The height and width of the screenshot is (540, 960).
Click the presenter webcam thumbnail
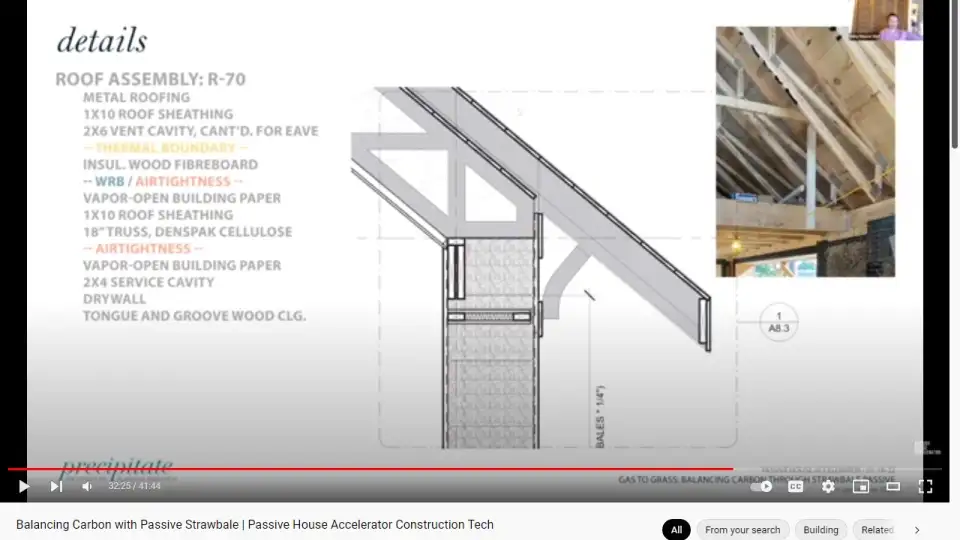886,20
